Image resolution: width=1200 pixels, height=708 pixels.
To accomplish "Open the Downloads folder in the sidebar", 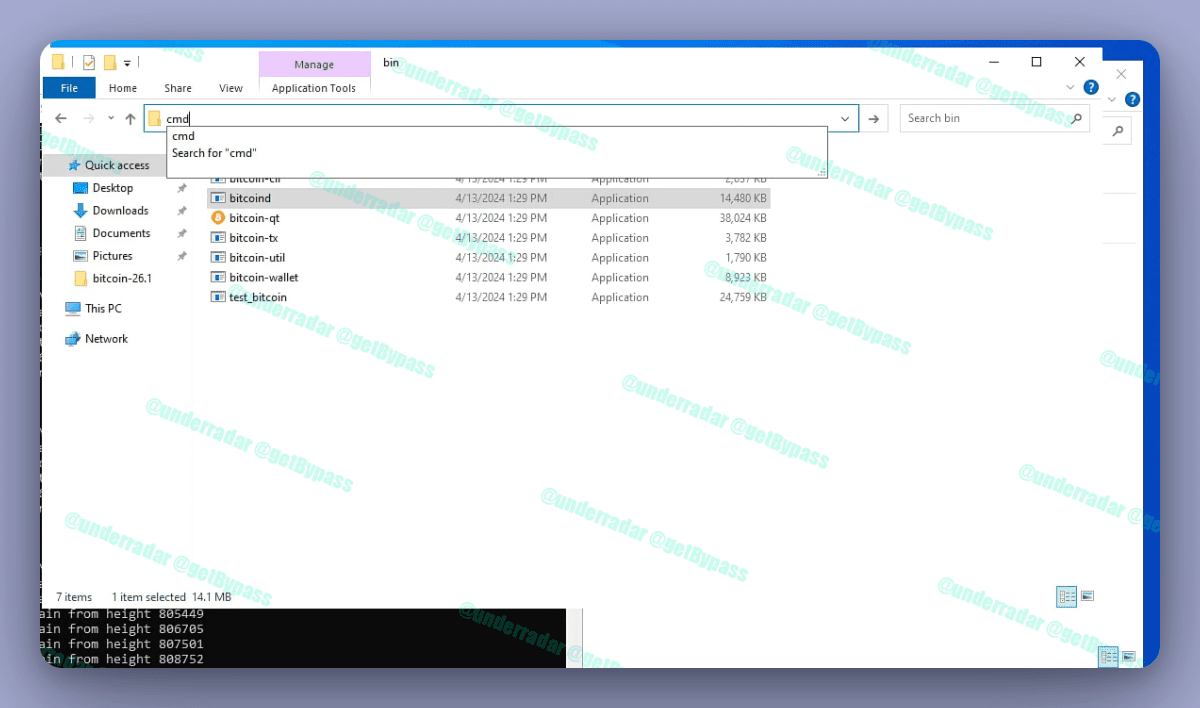I will (x=120, y=211).
